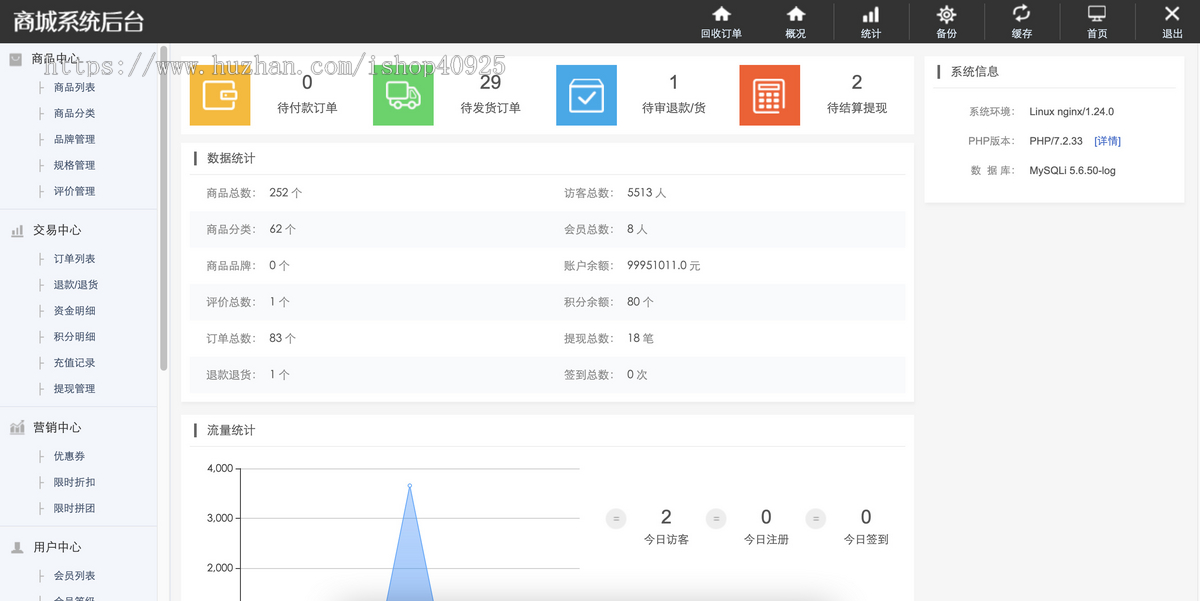Screen dimensions: 1200x601
Task: Click the yellow wallet 待付款订单 icon
Action: tap(220, 95)
